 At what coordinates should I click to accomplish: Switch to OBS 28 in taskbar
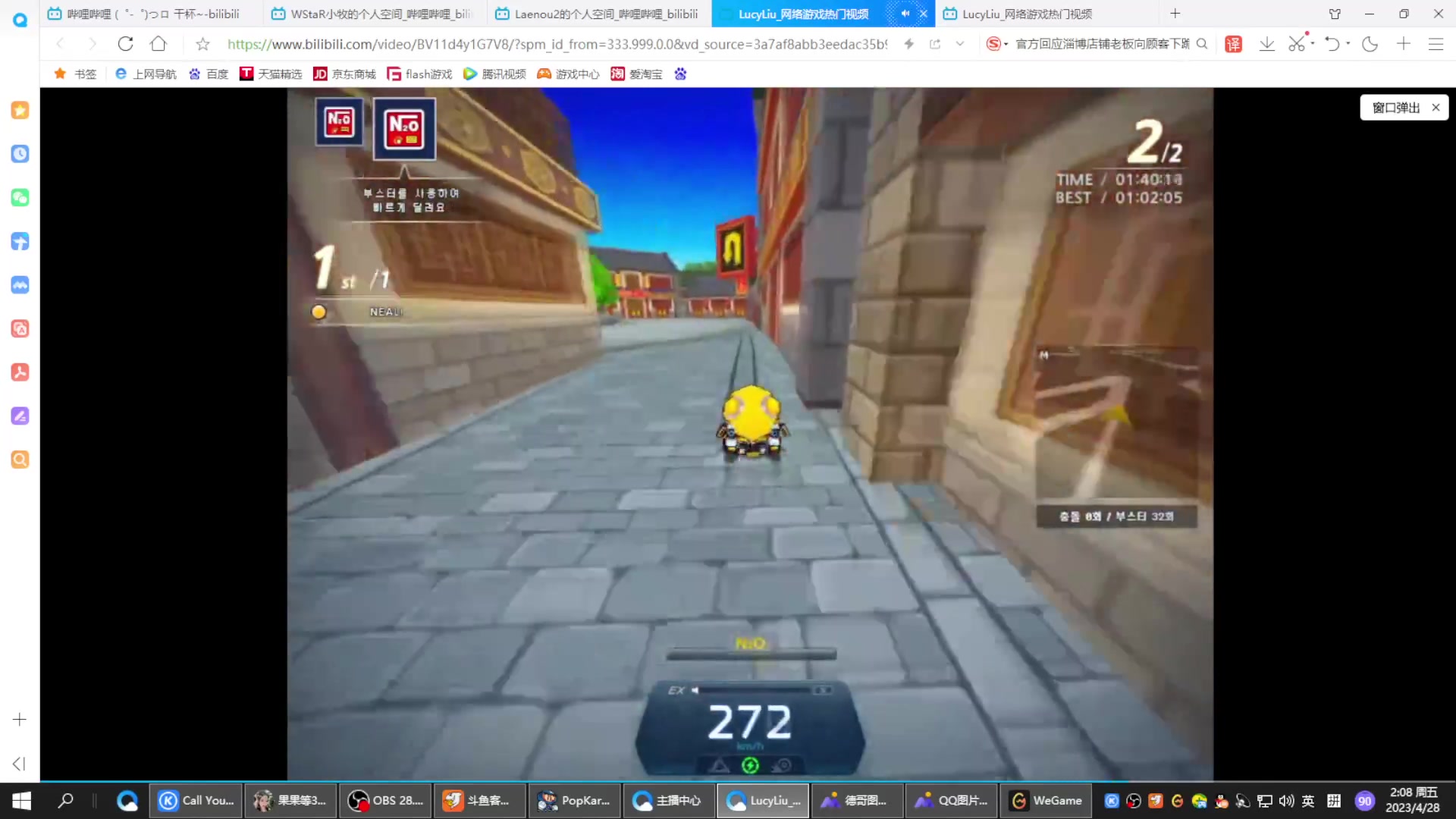pos(385,800)
